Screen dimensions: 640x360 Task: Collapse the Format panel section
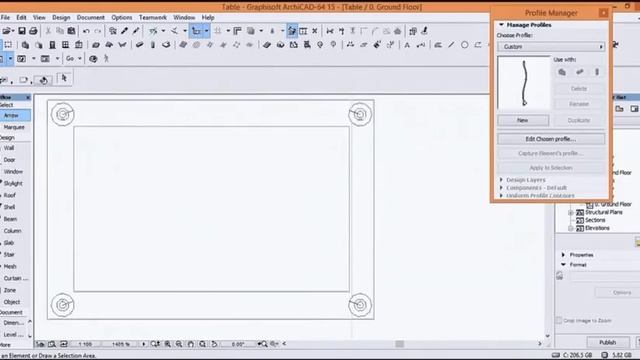[x=564, y=264]
